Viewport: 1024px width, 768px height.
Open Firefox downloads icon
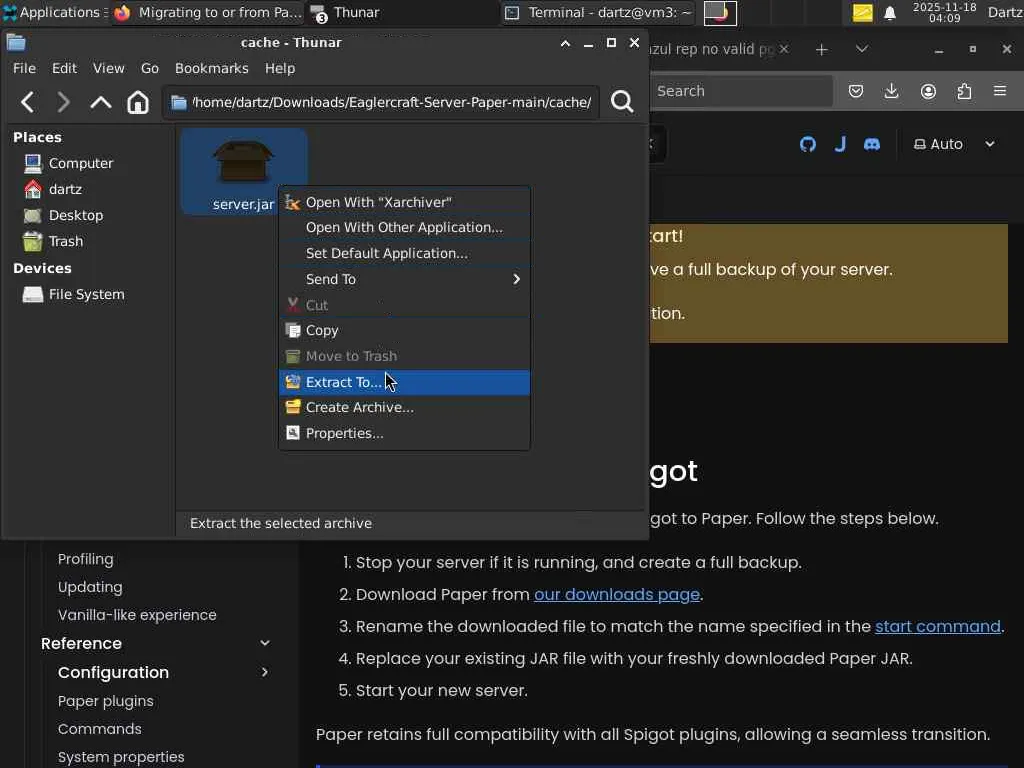(x=891, y=91)
